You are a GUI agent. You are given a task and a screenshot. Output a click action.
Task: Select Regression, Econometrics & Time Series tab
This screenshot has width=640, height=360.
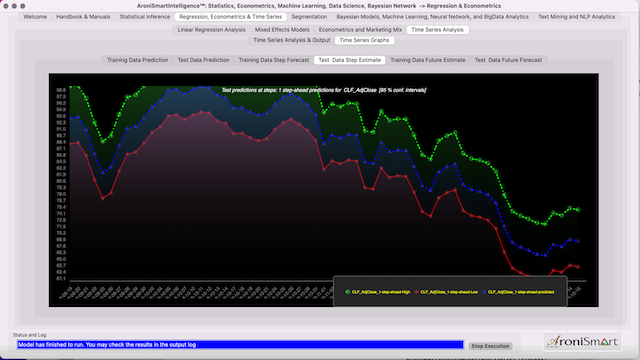click(x=231, y=17)
